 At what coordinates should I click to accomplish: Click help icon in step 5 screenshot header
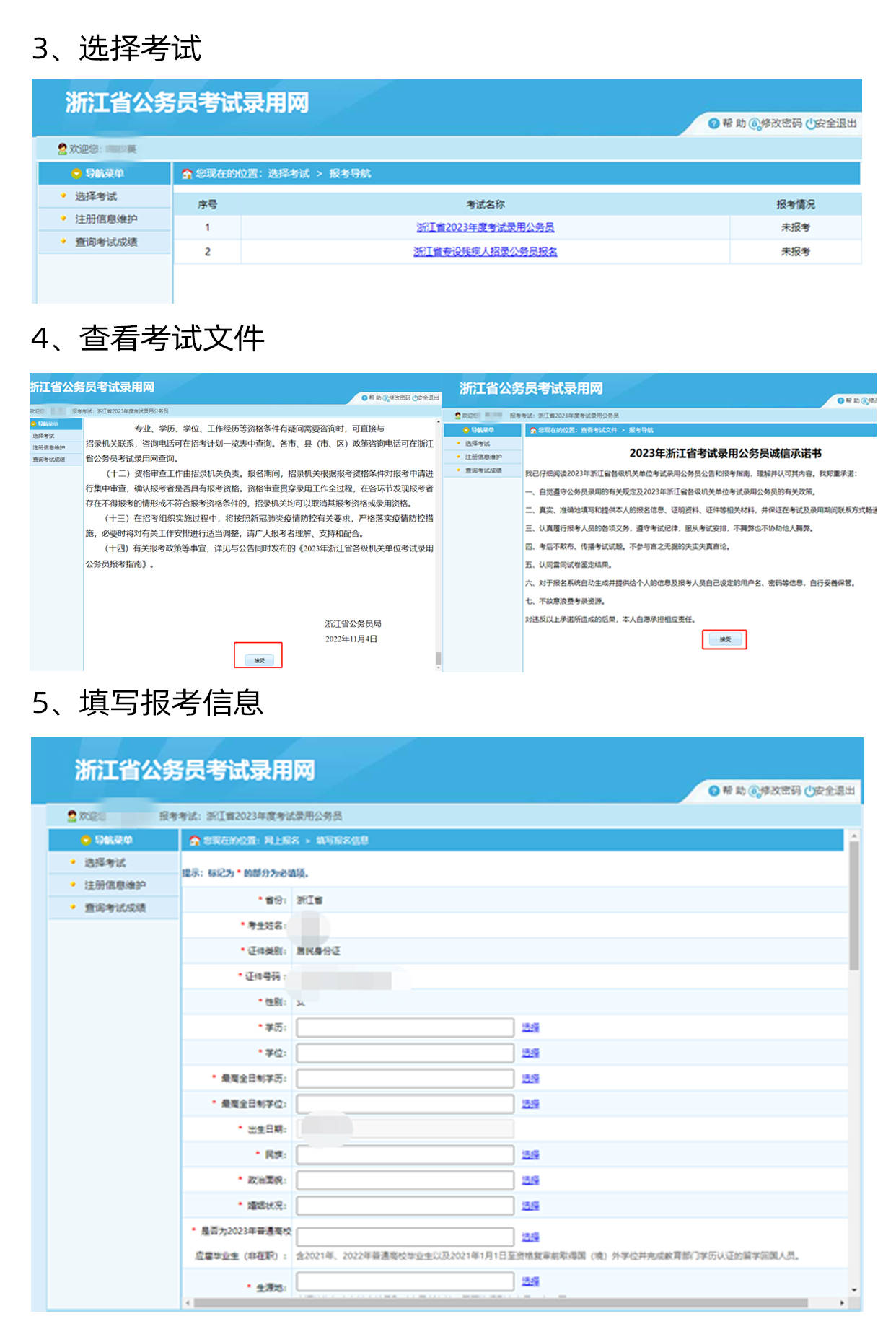pyautogui.click(x=713, y=791)
